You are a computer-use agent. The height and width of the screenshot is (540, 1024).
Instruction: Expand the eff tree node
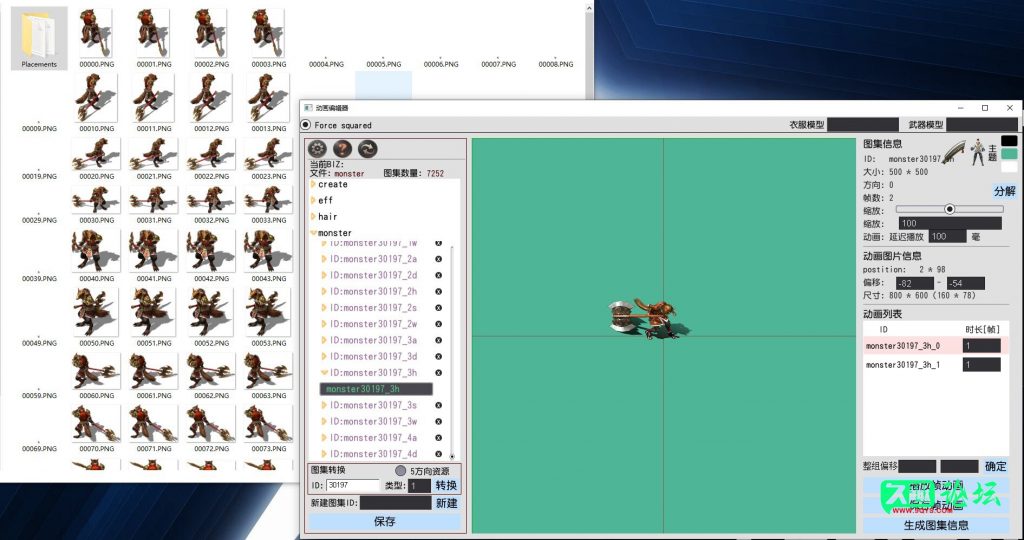click(313, 200)
